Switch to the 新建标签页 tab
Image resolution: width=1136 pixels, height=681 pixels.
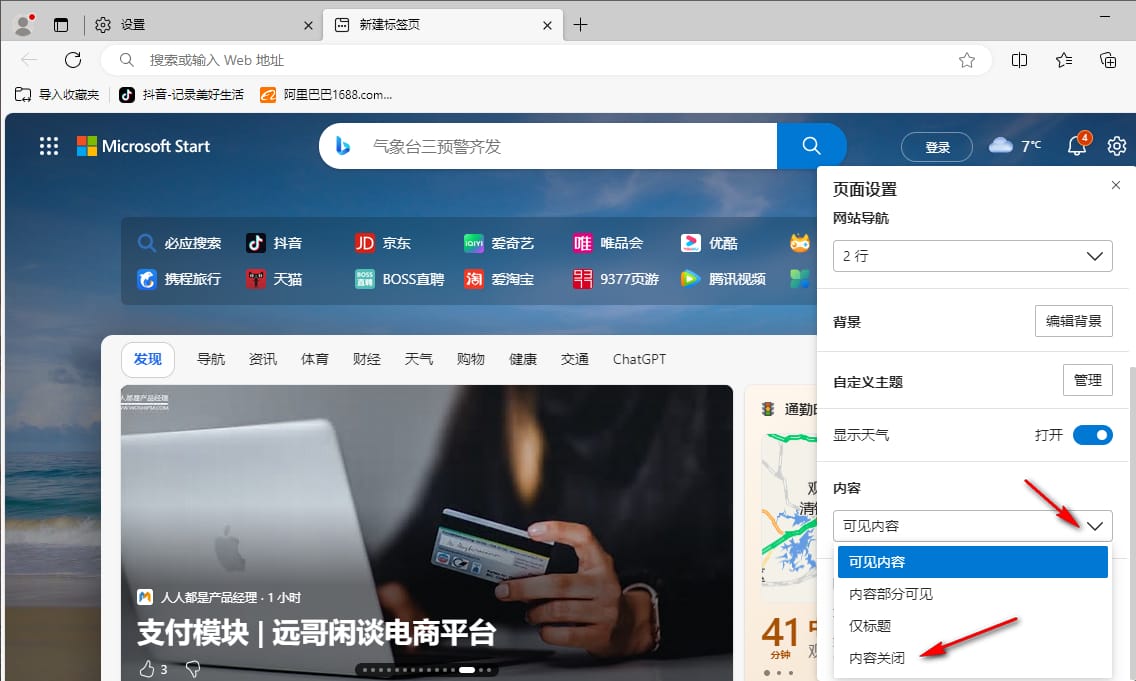pos(442,25)
